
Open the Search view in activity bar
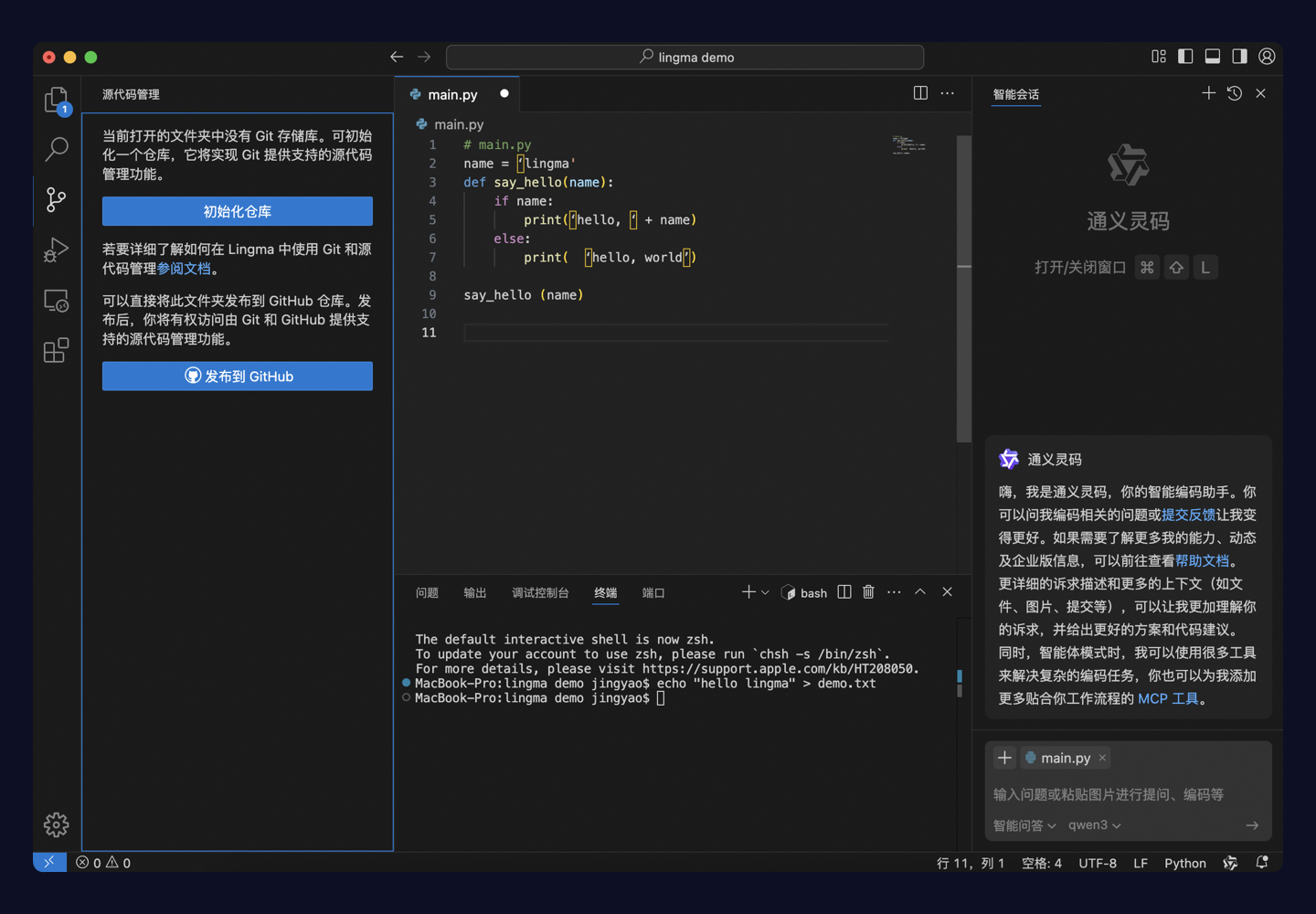pos(57,149)
